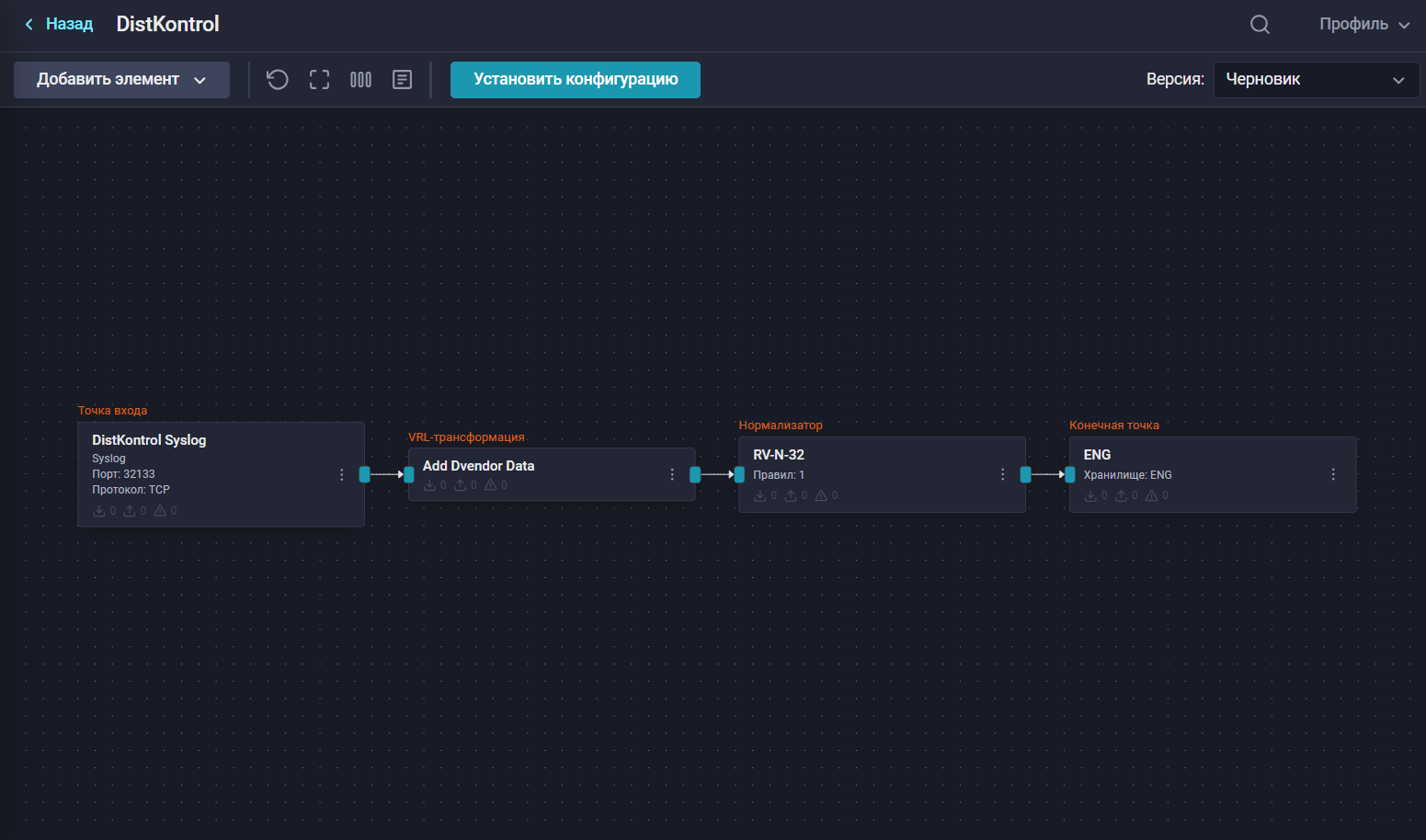Open three-dot menu of Add Dvendor Data node
This screenshot has width=1426, height=840.
672,474
